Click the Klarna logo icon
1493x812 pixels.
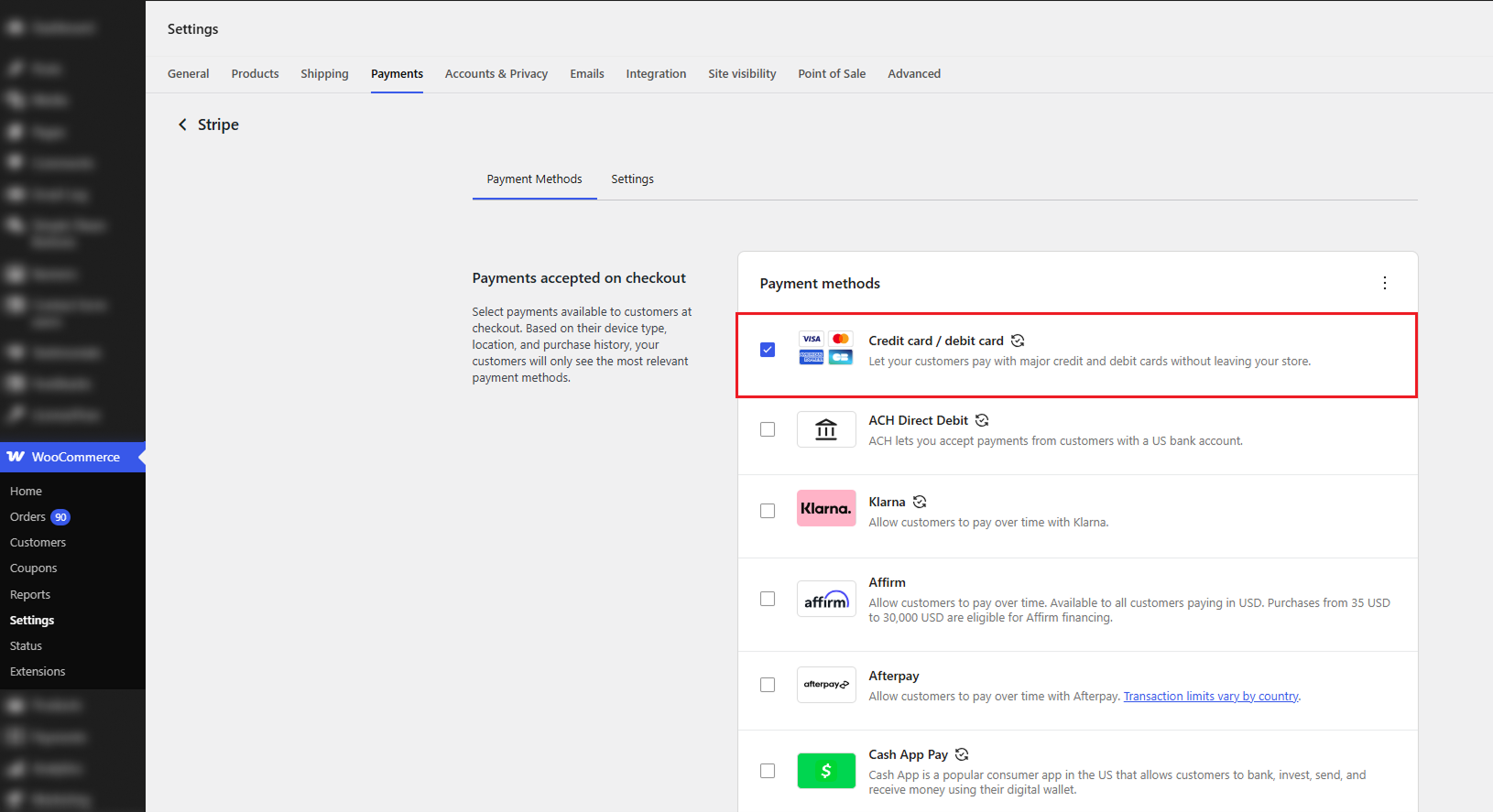click(826, 509)
